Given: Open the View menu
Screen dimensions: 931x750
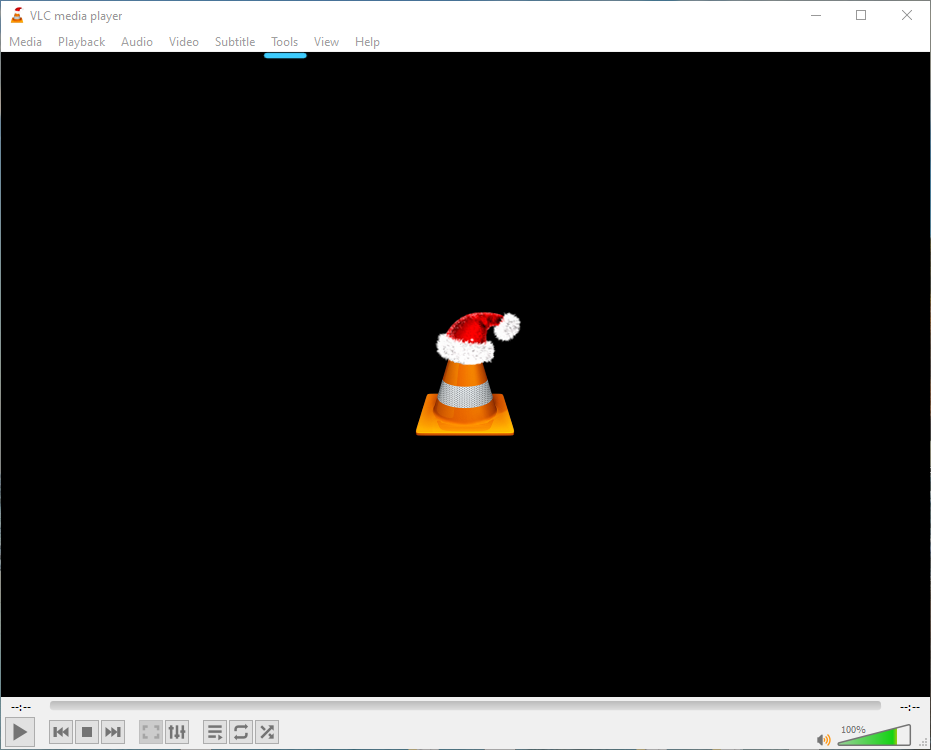Looking at the screenshot, I should click(x=326, y=42).
